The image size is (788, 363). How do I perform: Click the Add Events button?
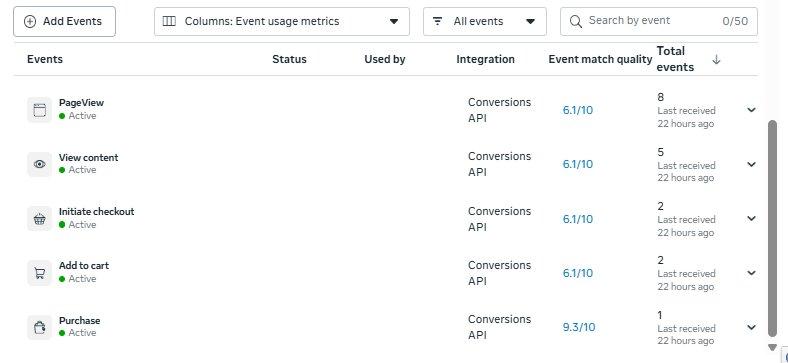(x=64, y=22)
